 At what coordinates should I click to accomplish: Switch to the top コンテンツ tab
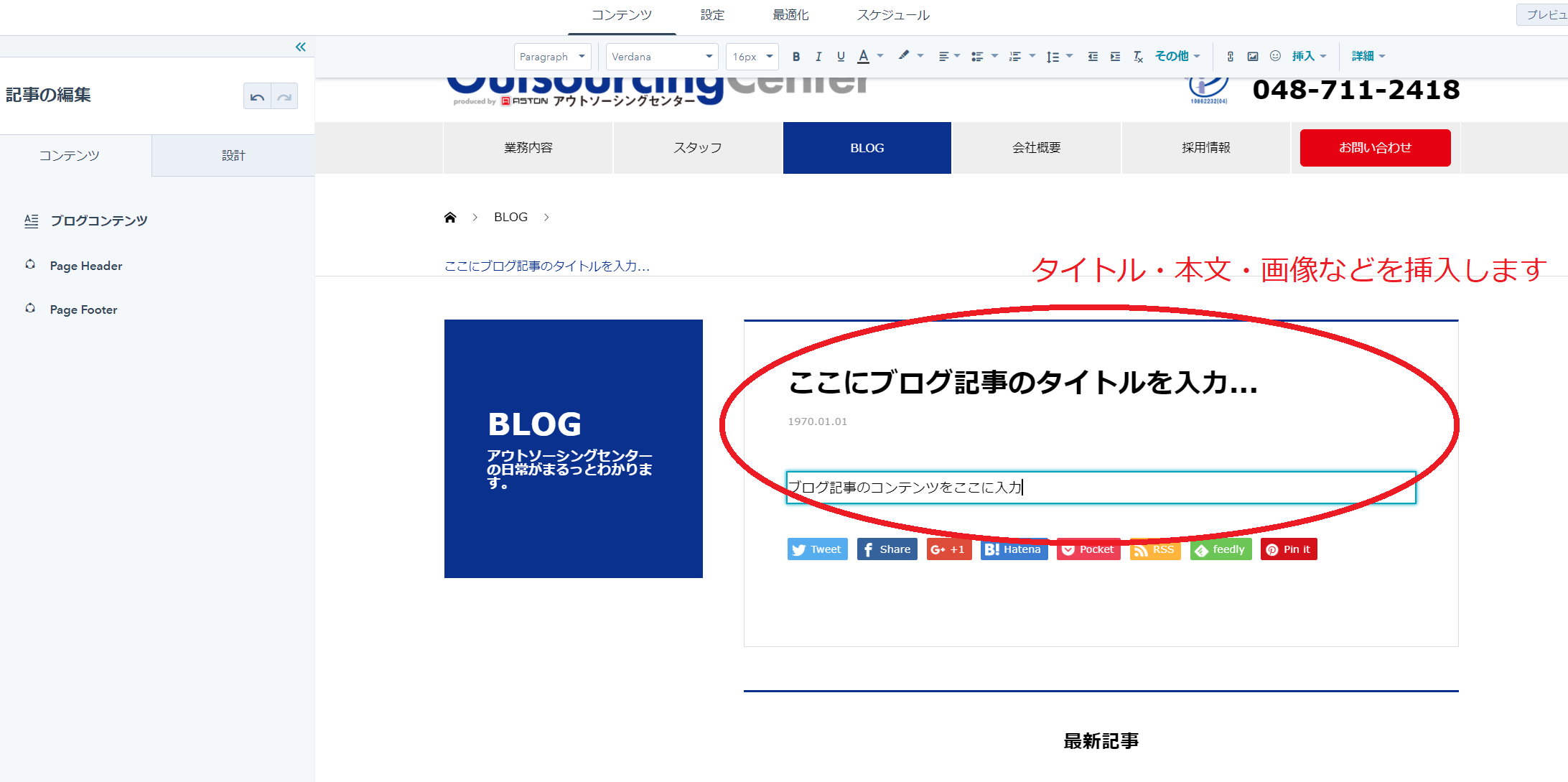coord(622,15)
